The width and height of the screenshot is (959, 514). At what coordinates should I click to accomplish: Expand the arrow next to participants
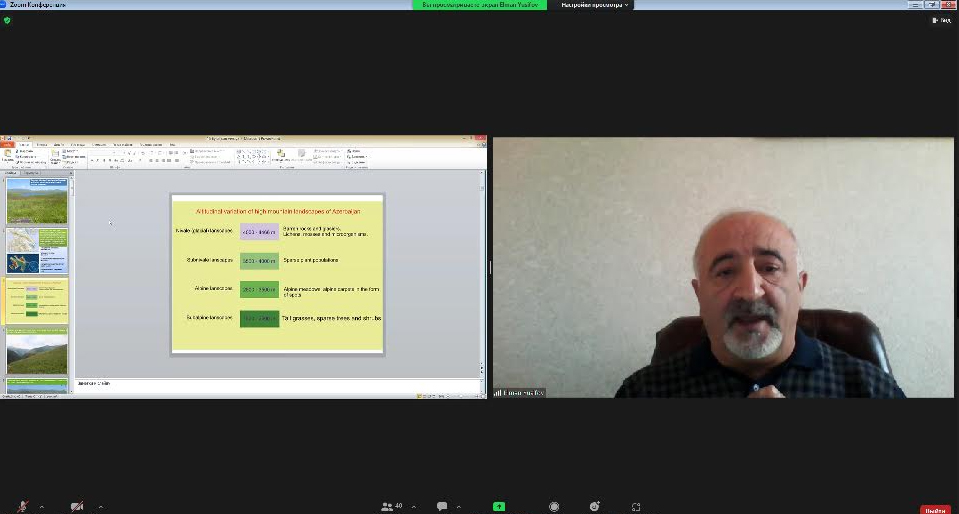pos(414,507)
